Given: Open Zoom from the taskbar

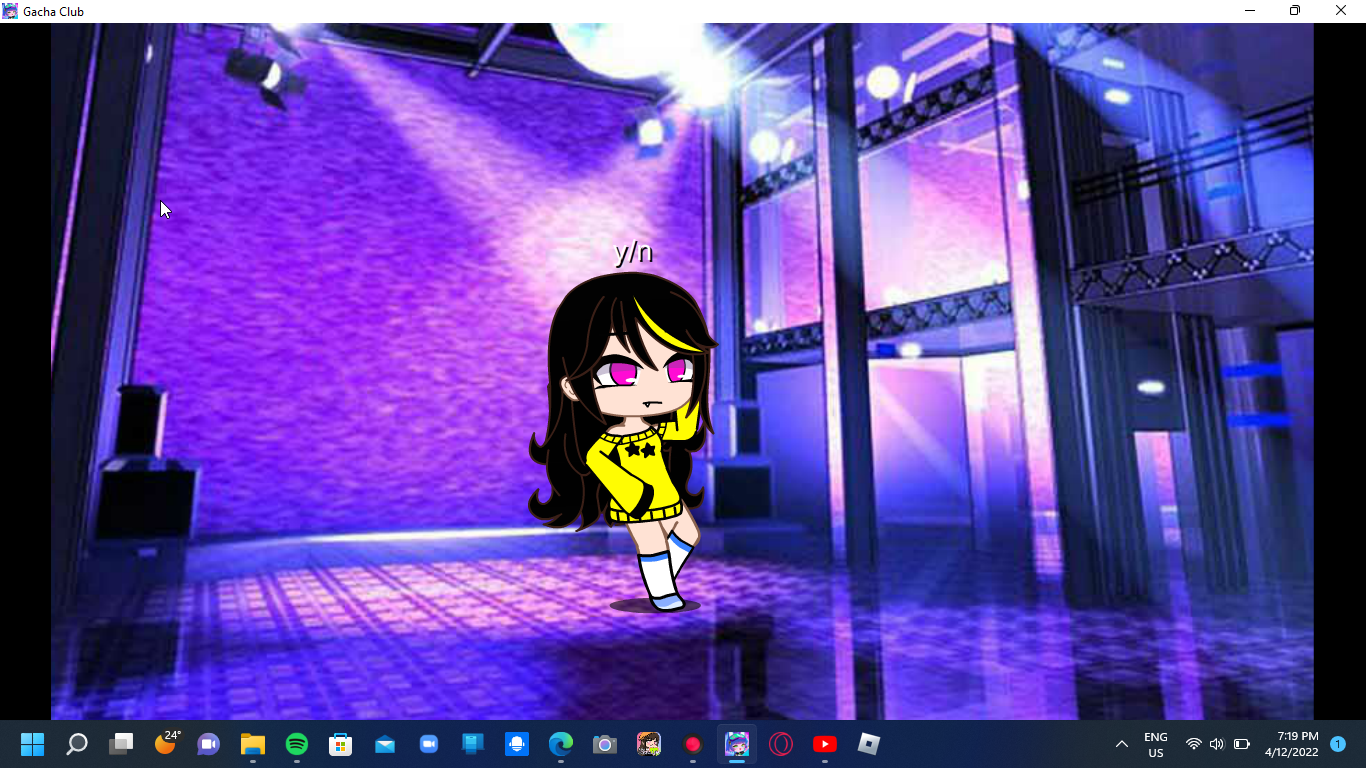Looking at the screenshot, I should coord(429,744).
